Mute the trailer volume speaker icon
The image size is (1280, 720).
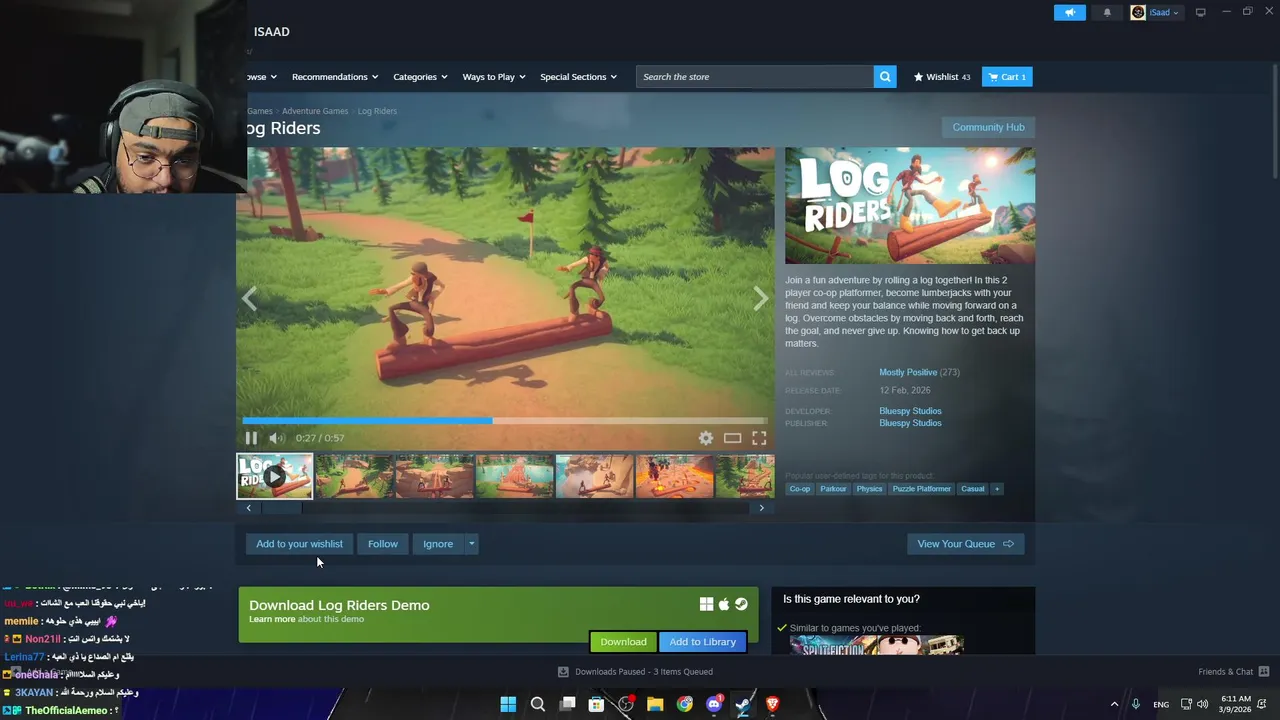[x=277, y=438]
